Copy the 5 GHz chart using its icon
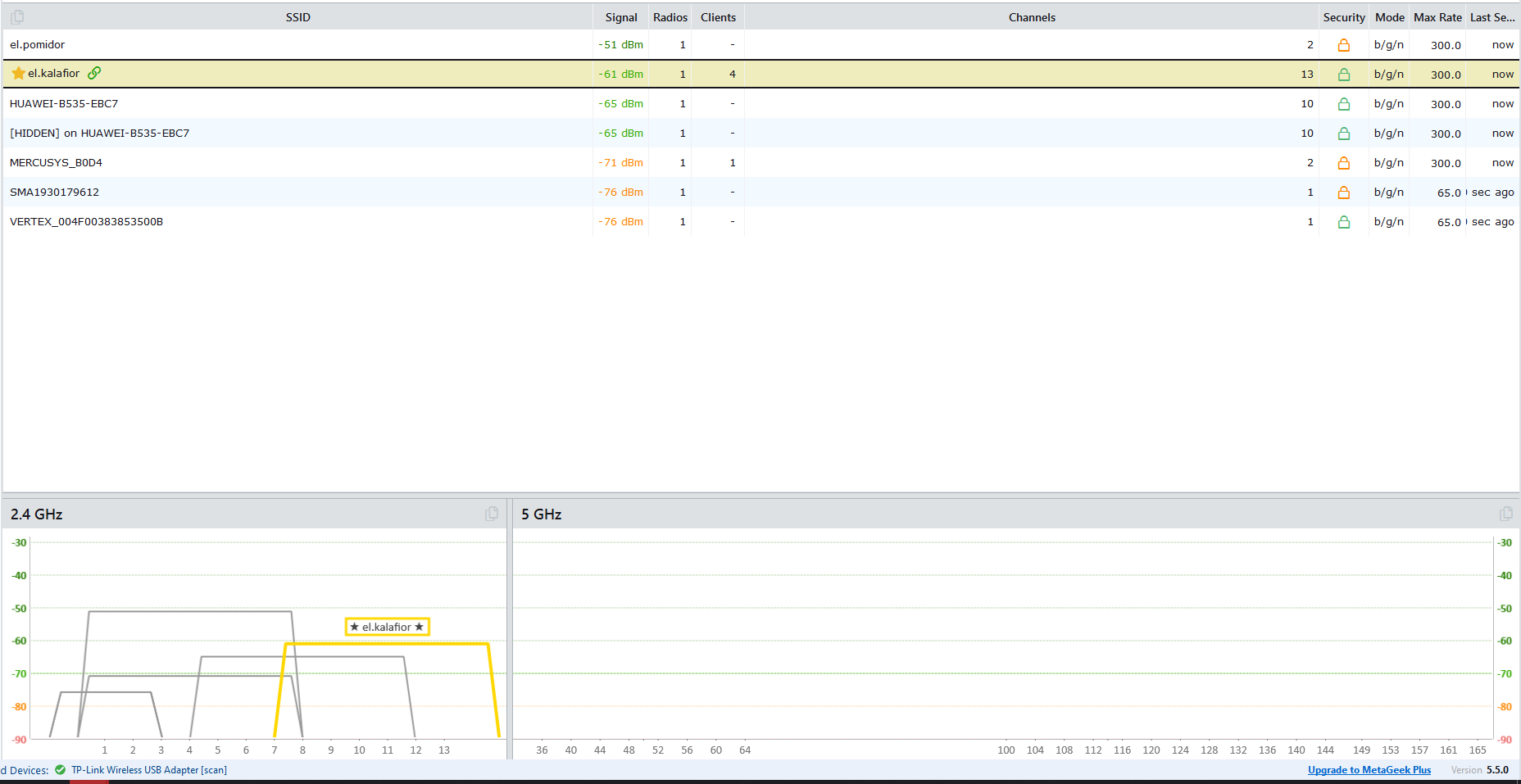1521x784 pixels. point(1506,514)
